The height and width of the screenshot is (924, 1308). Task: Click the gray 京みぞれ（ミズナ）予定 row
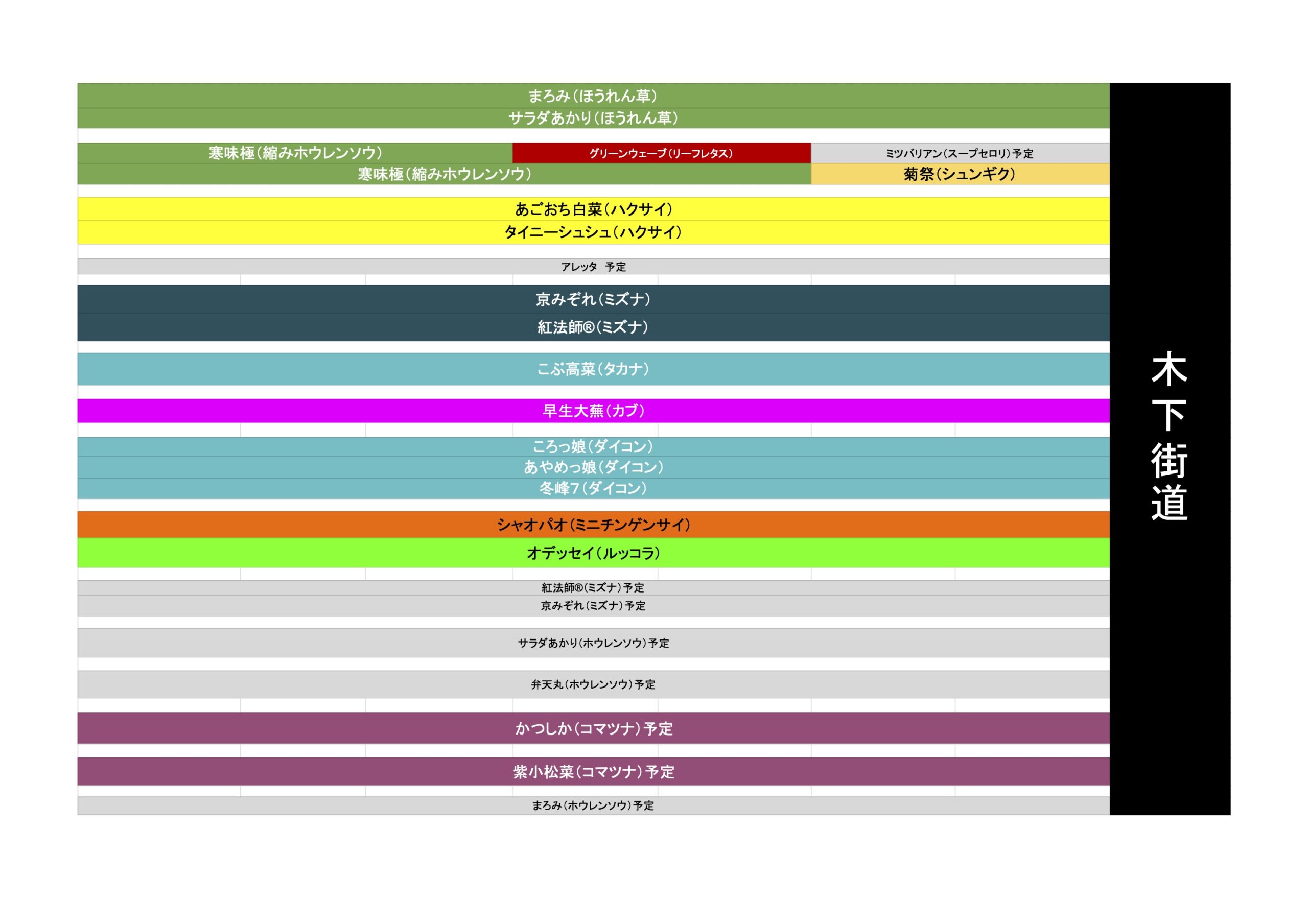(x=593, y=606)
